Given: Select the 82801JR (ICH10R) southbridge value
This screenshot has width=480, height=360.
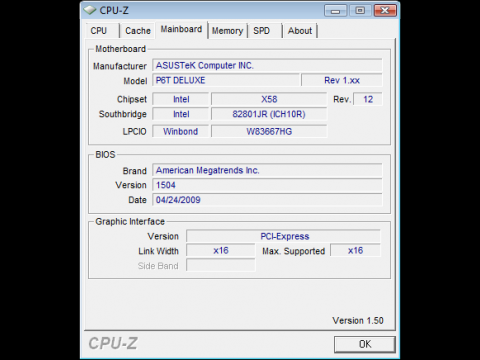Looking at the screenshot, I should (269, 114).
